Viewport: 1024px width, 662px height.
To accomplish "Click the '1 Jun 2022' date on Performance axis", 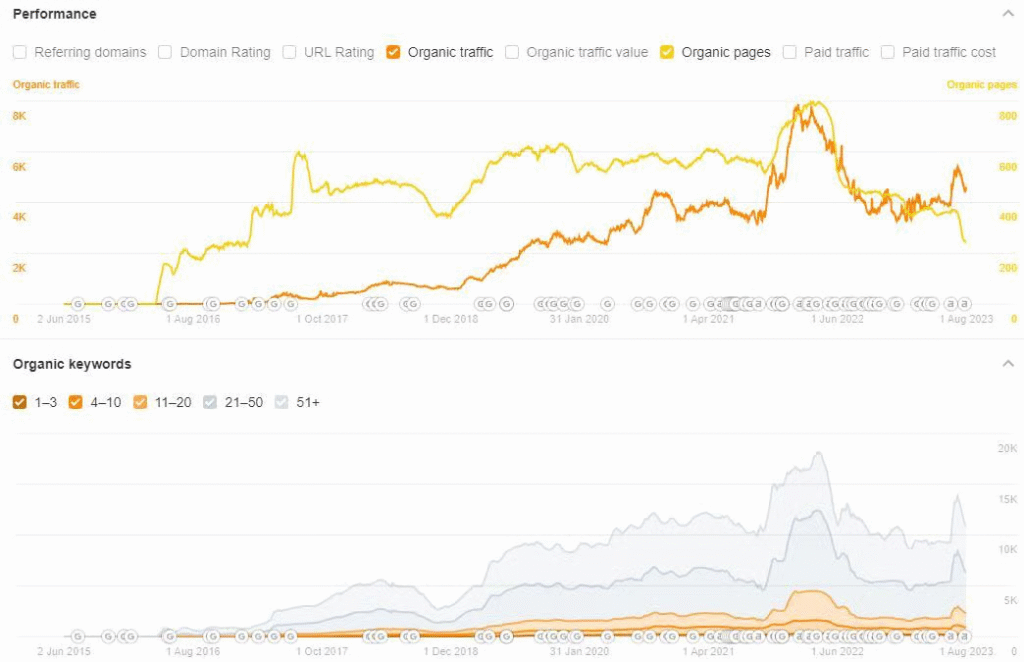I will coord(836,319).
